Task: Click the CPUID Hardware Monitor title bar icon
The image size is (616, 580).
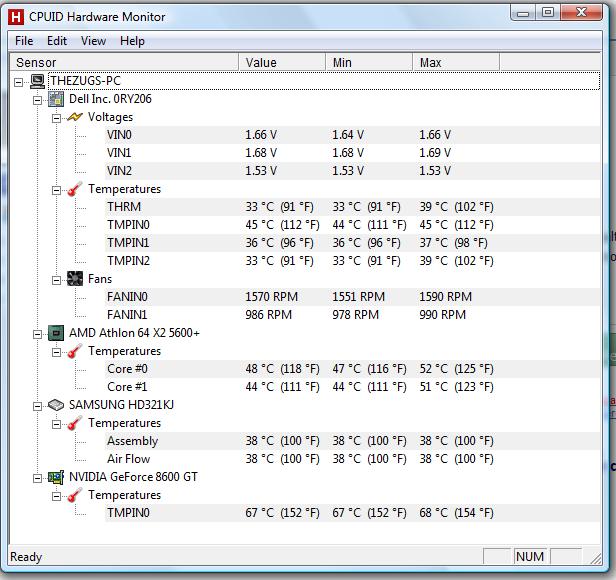Action: (x=16, y=17)
